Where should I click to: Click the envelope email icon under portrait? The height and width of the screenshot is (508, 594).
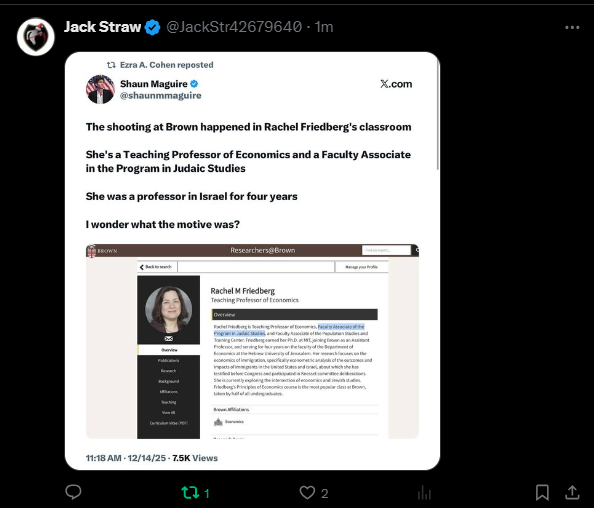click(x=169, y=338)
